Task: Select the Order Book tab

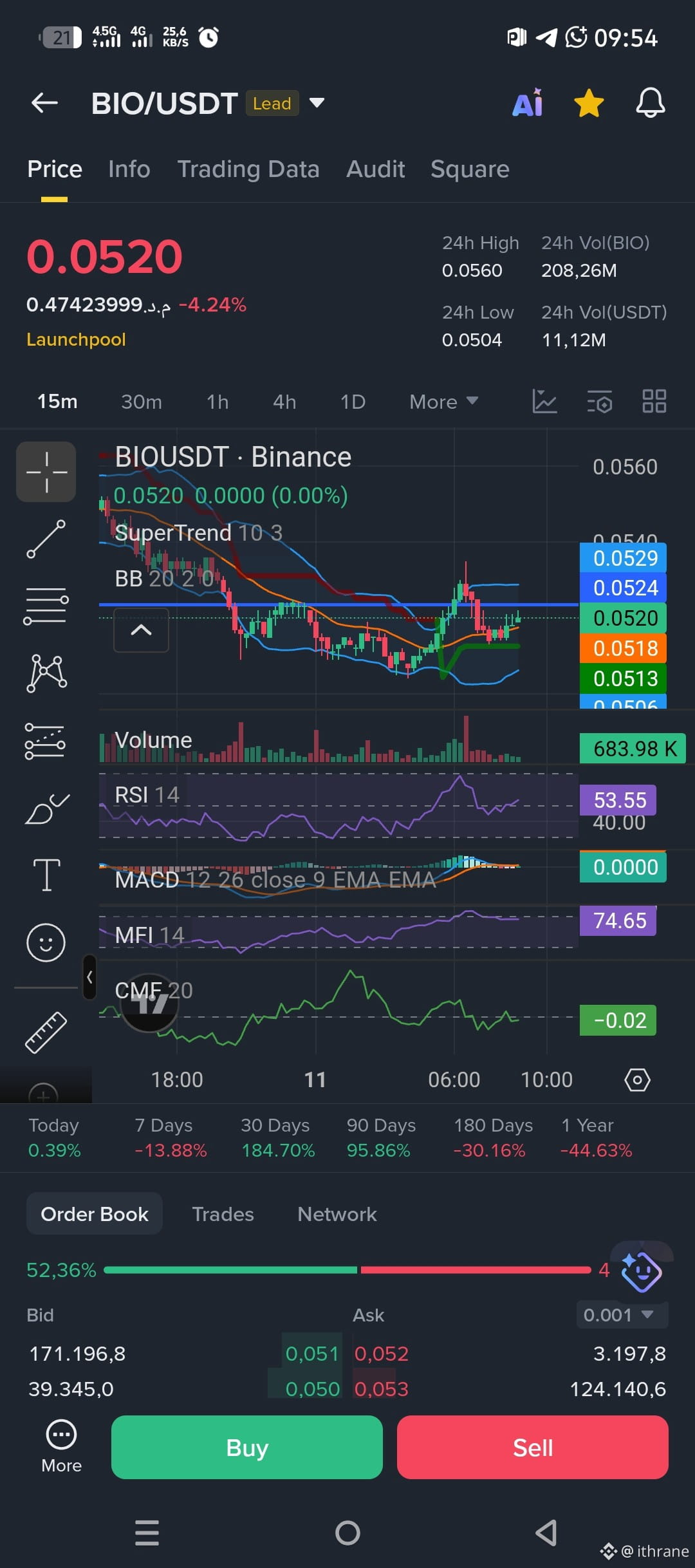Action: coord(95,1214)
